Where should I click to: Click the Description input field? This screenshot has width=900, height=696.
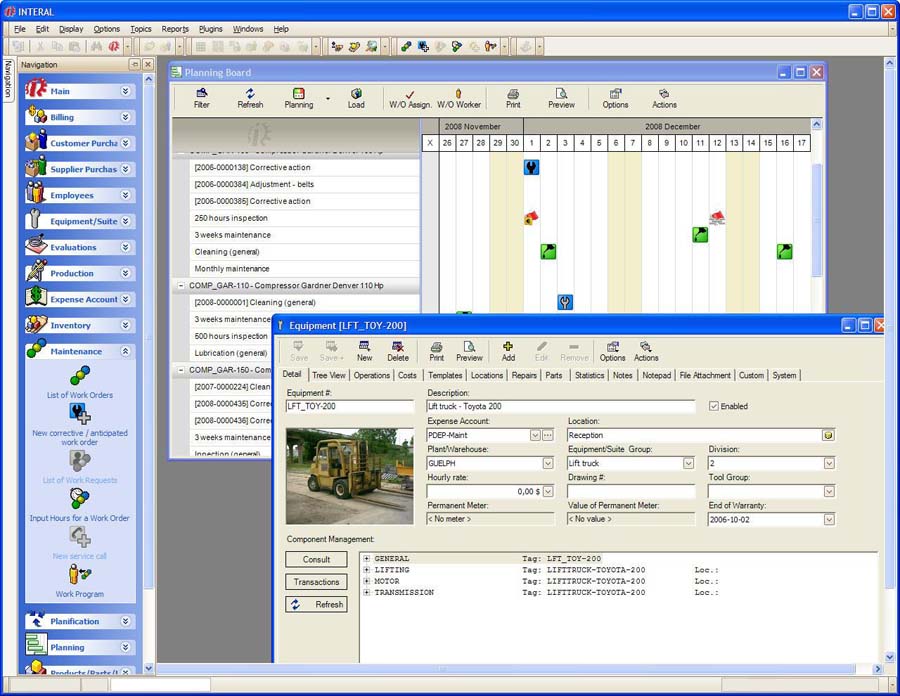561,406
